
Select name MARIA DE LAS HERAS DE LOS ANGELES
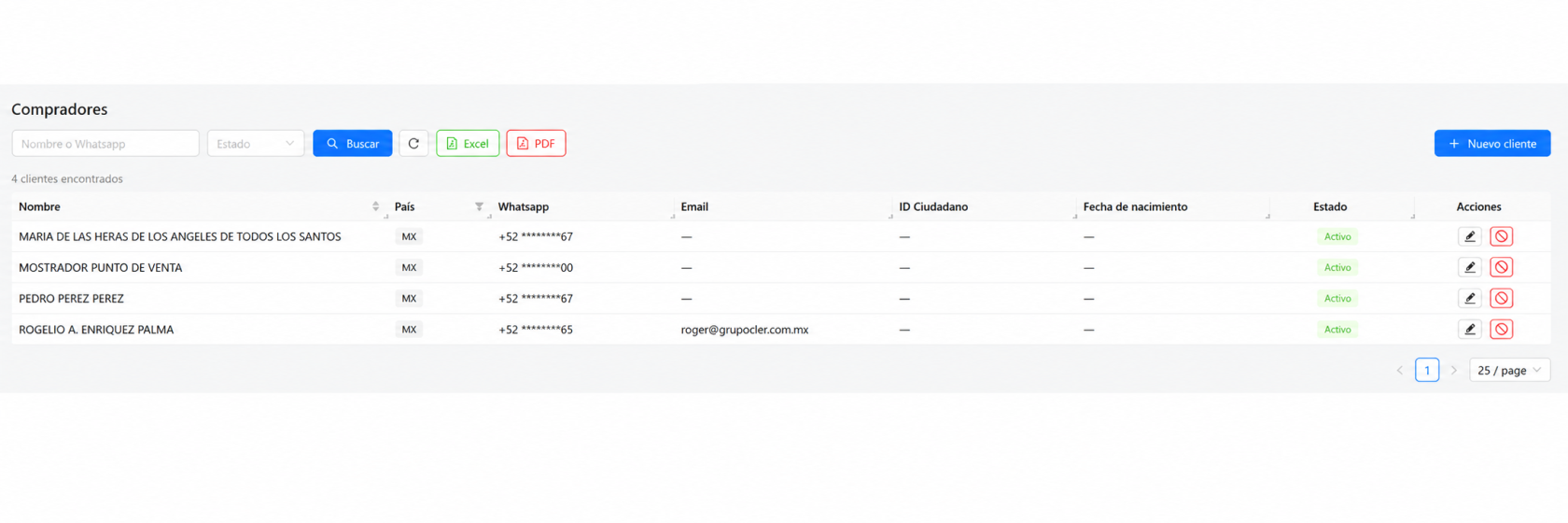pos(180,236)
